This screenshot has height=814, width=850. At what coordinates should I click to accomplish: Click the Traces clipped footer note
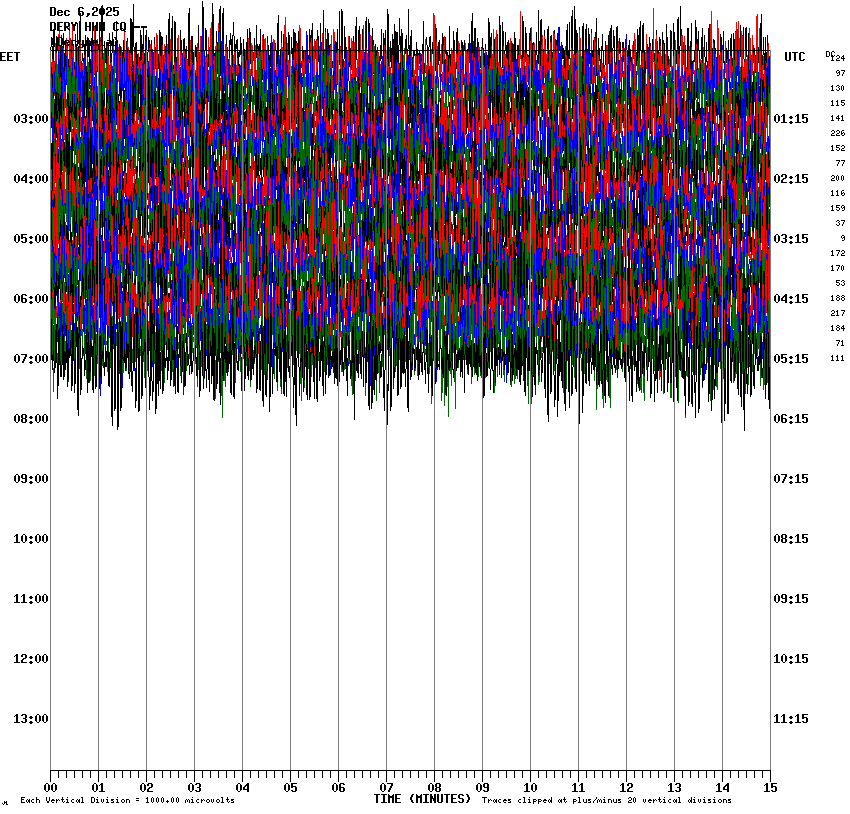pyautogui.click(x=606, y=800)
